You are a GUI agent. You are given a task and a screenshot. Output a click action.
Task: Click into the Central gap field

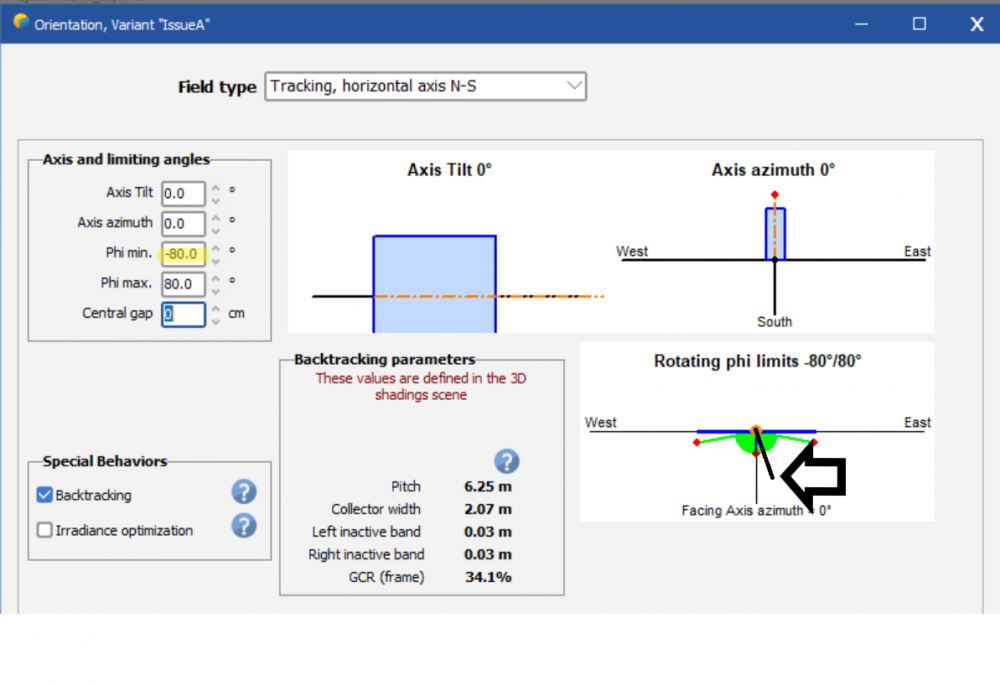[x=183, y=314]
